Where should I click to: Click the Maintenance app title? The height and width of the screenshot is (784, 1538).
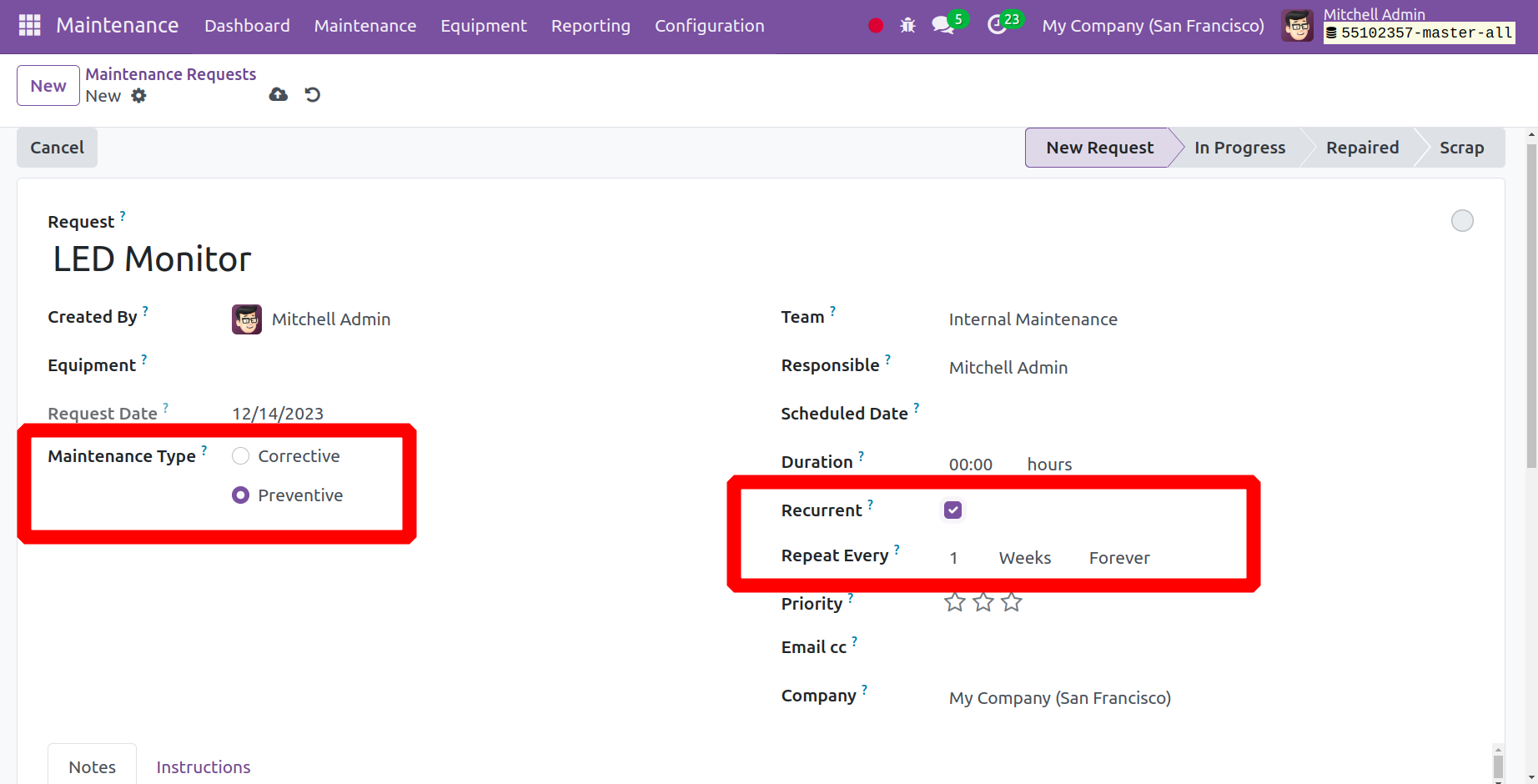tap(118, 26)
